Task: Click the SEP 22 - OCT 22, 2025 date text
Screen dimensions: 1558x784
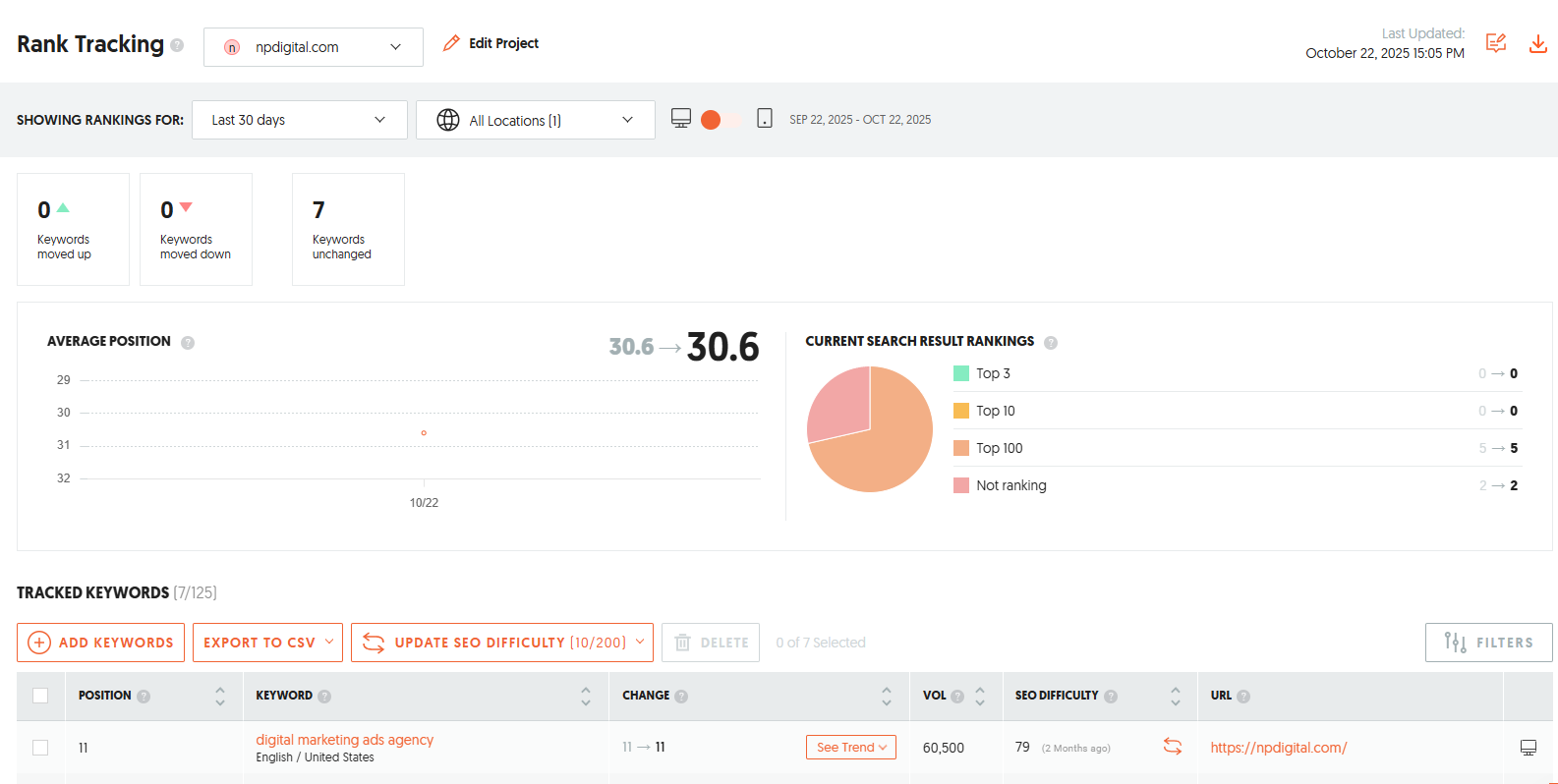Action: click(x=860, y=120)
